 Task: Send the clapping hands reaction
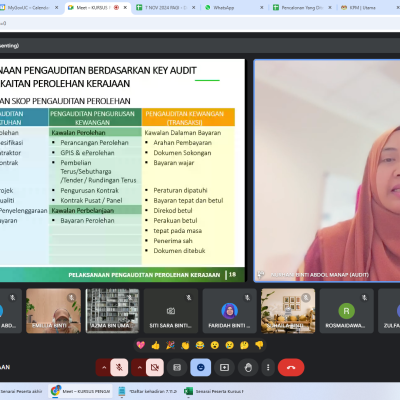(185, 345)
